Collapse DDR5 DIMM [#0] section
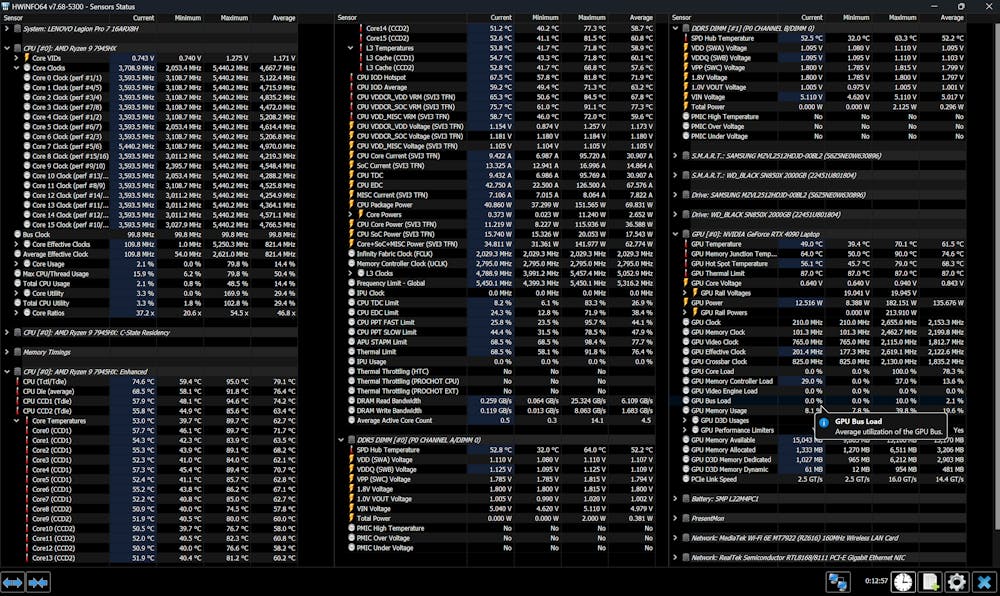The height and width of the screenshot is (596, 1000). [341, 440]
